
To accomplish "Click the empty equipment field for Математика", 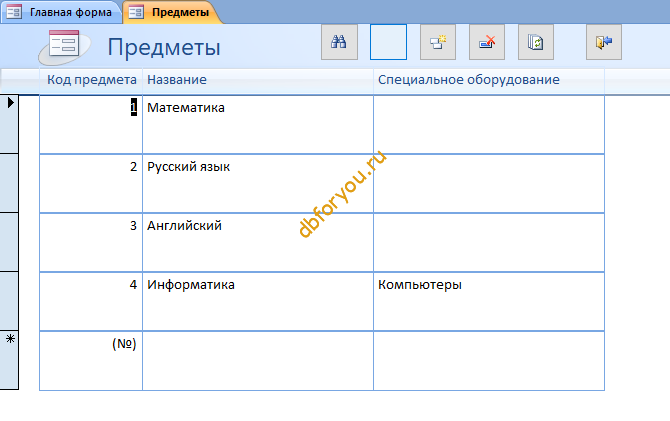I will point(489,124).
